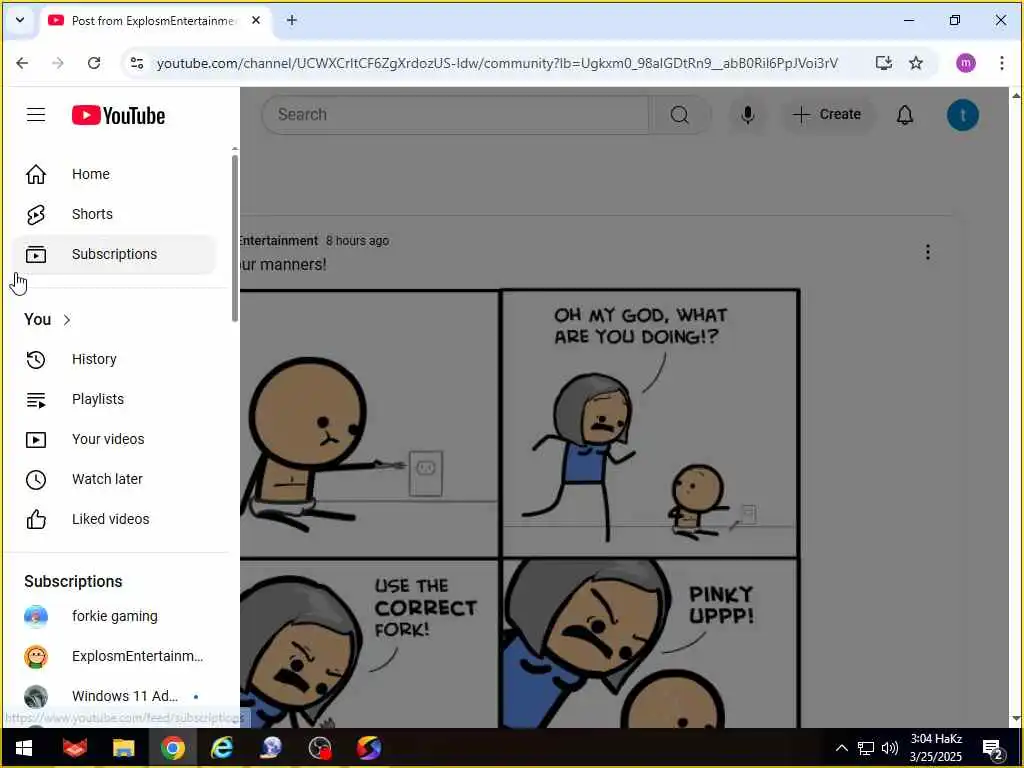Open Chrome profile avatar
Image resolution: width=1024 pixels, height=768 pixels.
tap(965, 63)
